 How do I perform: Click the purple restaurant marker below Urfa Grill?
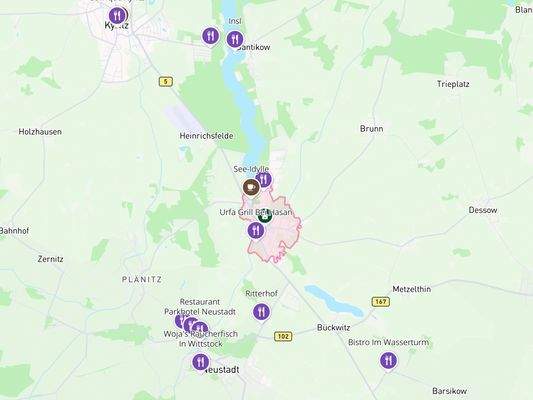click(x=256, y=230)
